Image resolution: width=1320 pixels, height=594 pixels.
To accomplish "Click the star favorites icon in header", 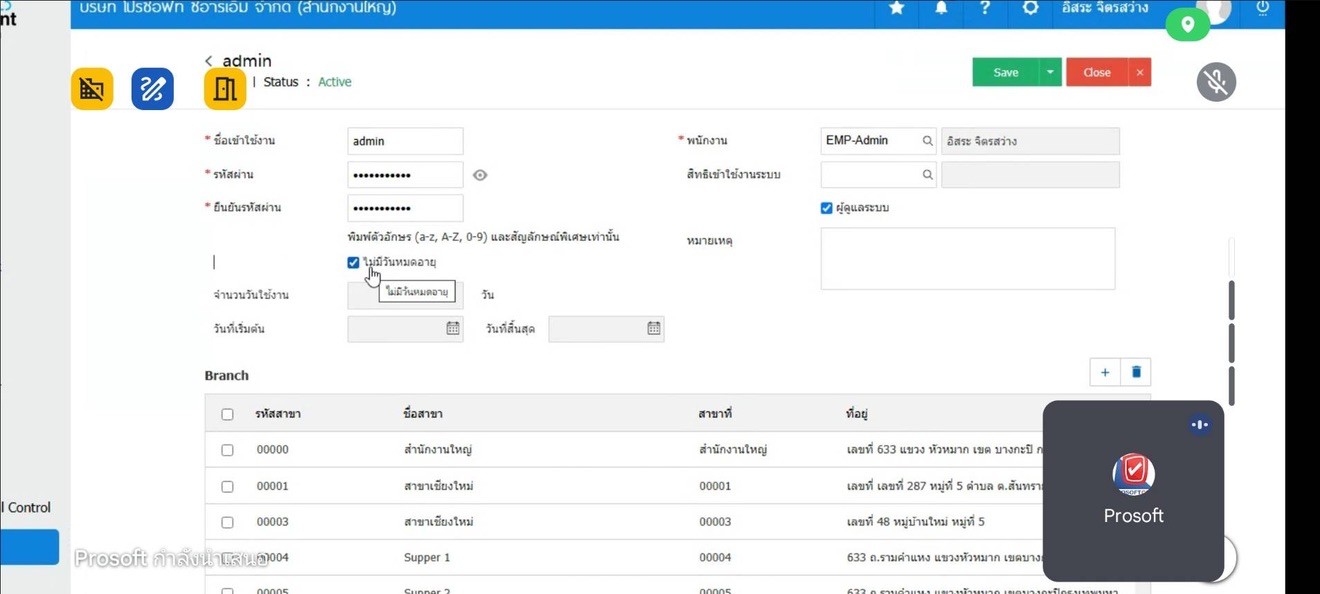I will tap(896, 8).
